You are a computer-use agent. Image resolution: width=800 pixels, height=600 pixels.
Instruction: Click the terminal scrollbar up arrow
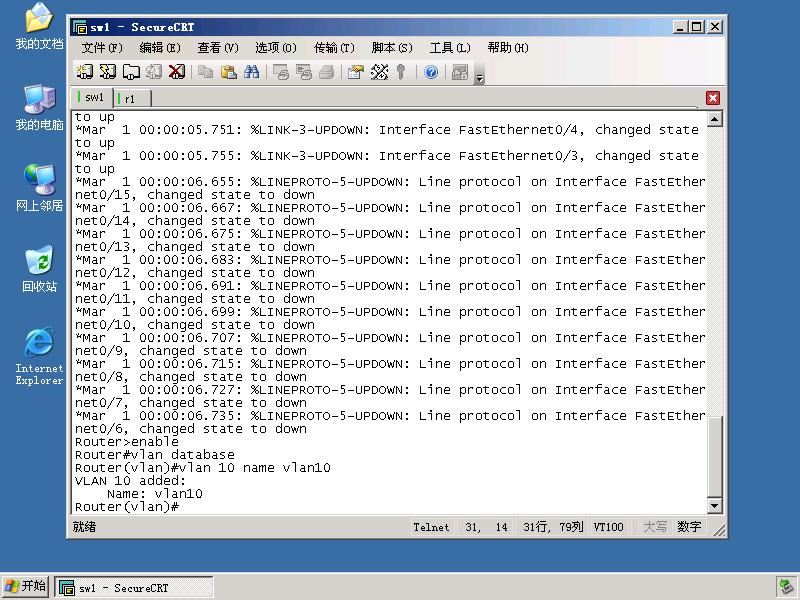click(715, 119)
